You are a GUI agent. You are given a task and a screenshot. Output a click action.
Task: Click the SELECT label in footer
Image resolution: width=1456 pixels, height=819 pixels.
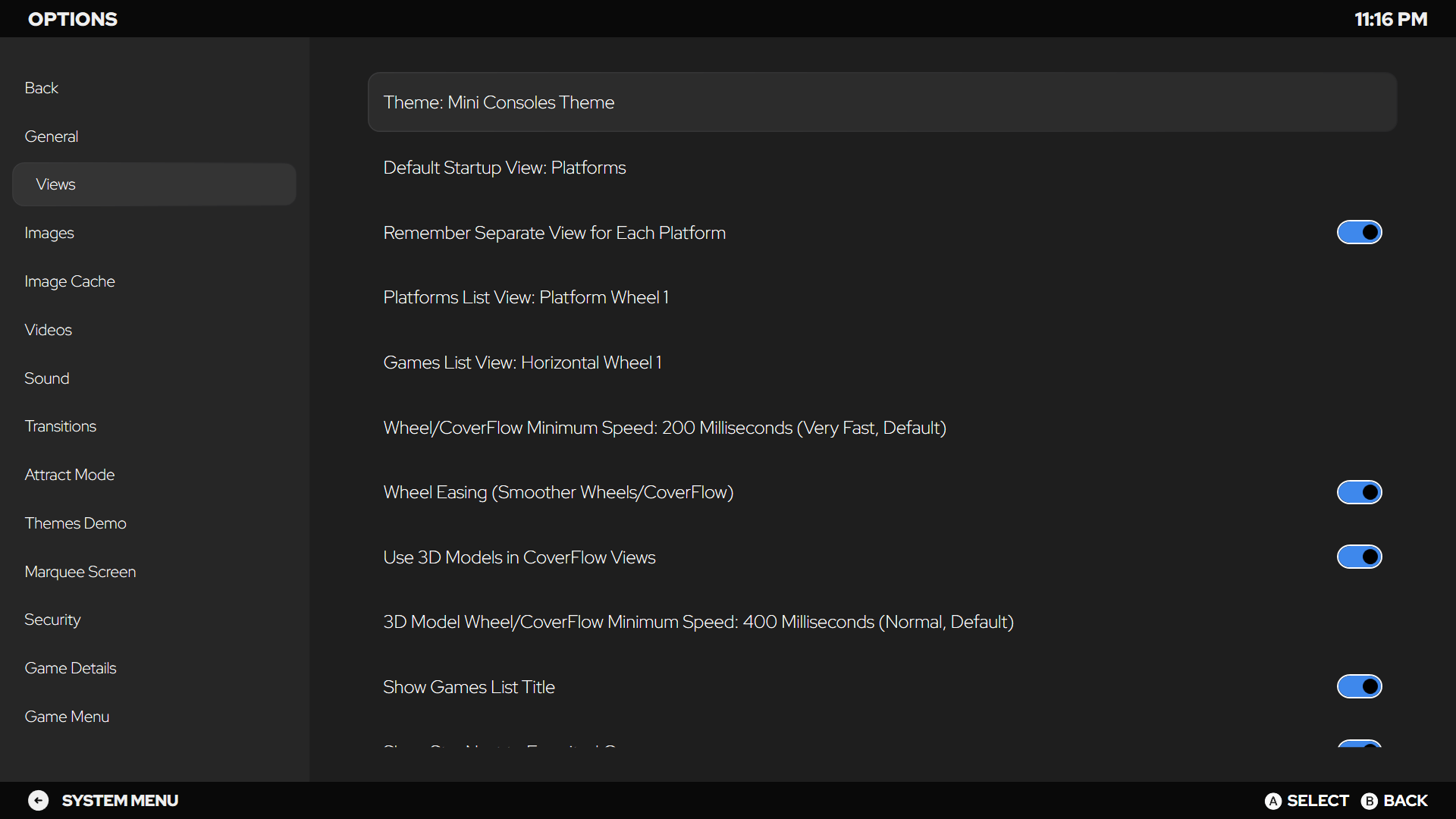click(x=1318, y=801)
